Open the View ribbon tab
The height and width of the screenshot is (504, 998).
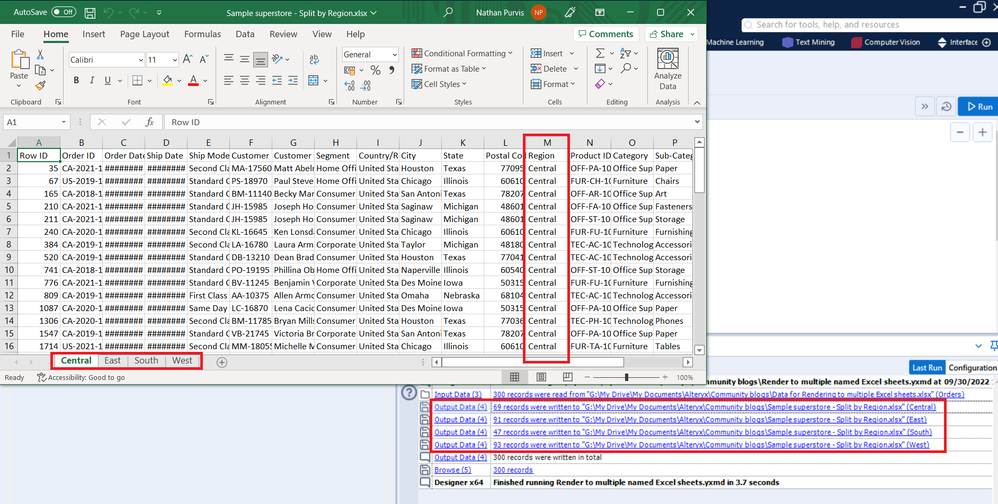tap(322, 34)
